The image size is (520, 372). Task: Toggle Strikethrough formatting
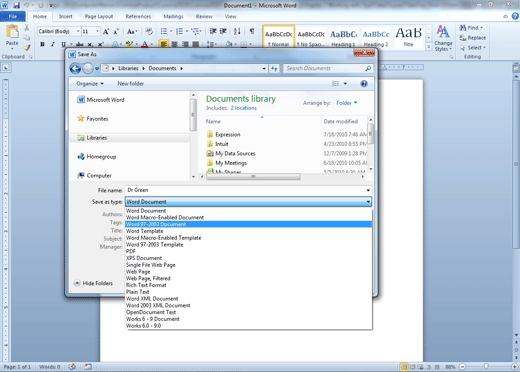(x=79, y=44)
